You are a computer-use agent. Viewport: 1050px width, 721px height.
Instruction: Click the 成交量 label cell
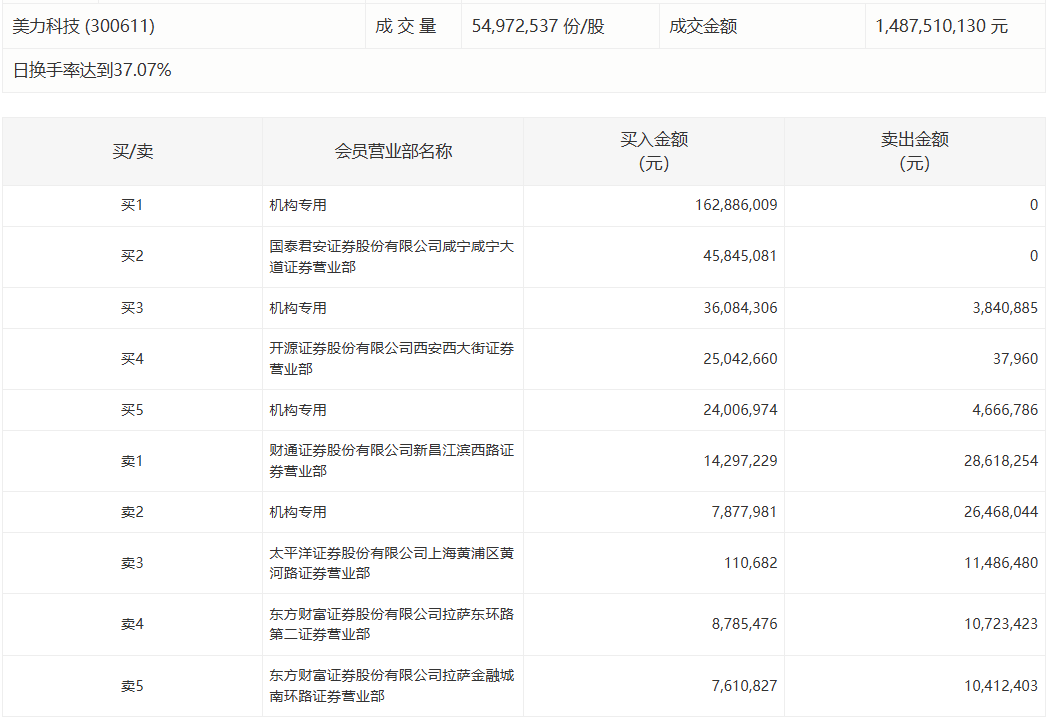406,26
